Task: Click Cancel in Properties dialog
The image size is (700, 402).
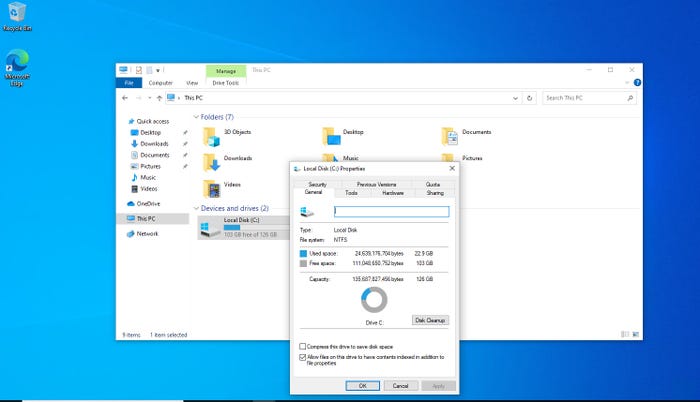Action: [x=400, y=386]
